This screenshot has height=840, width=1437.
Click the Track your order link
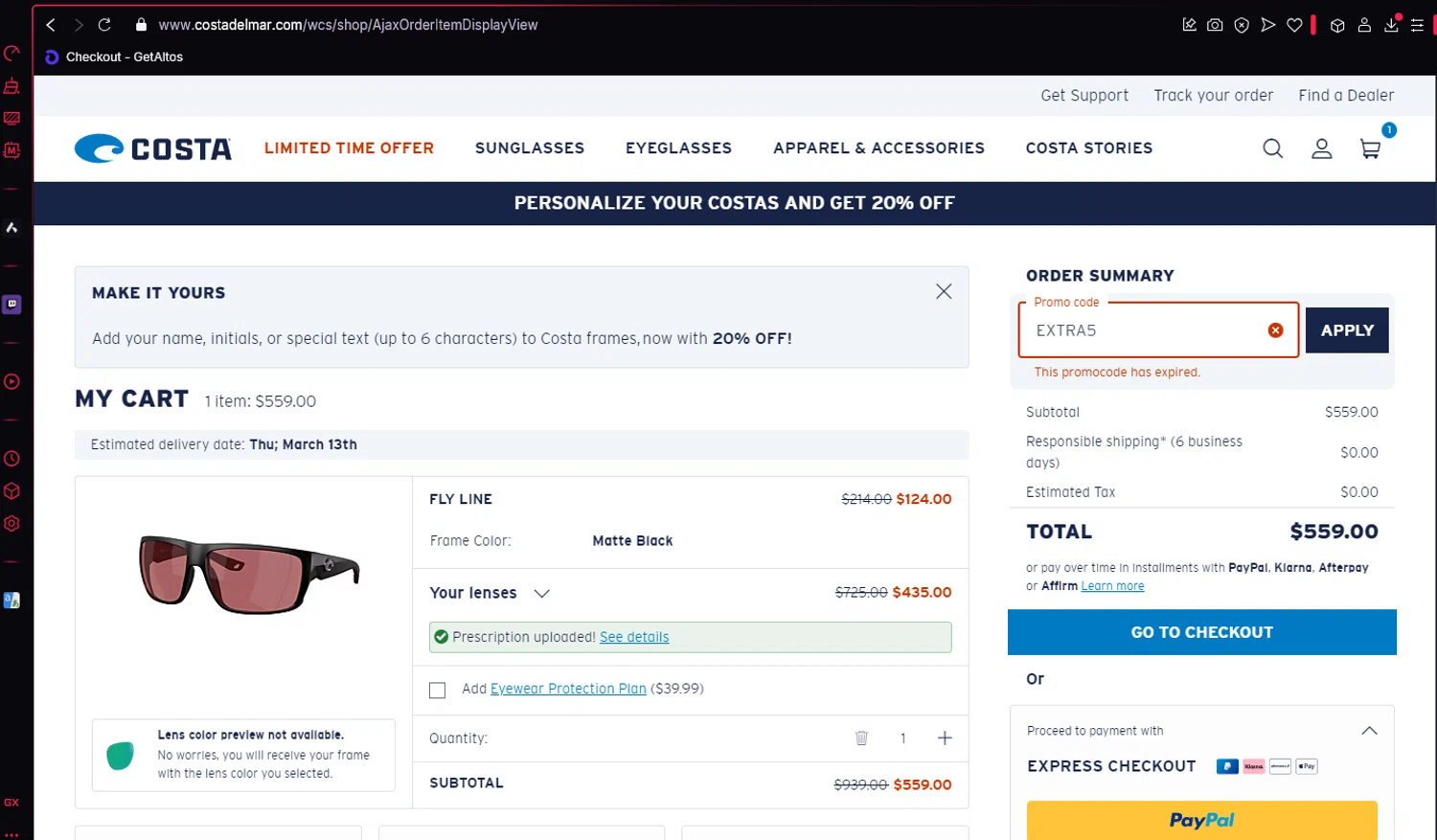(1214, 96)
